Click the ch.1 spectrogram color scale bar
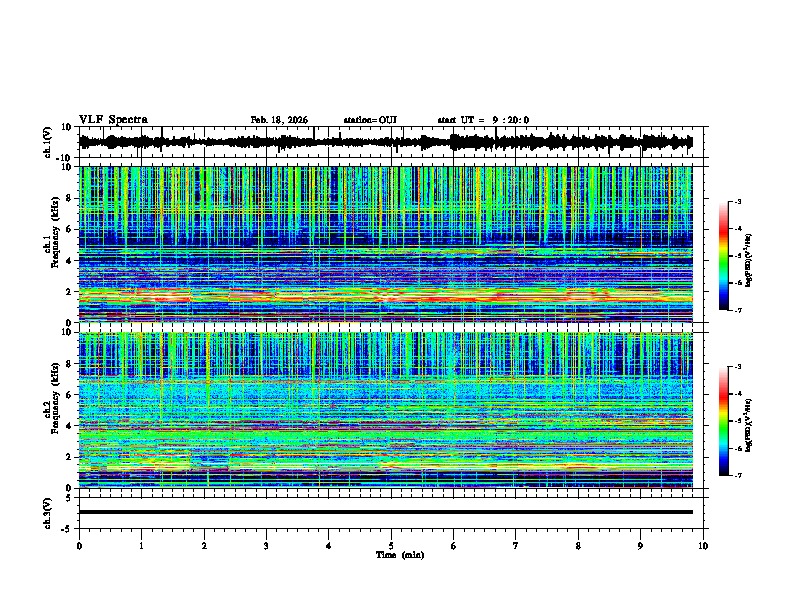 tap(723, 255)
